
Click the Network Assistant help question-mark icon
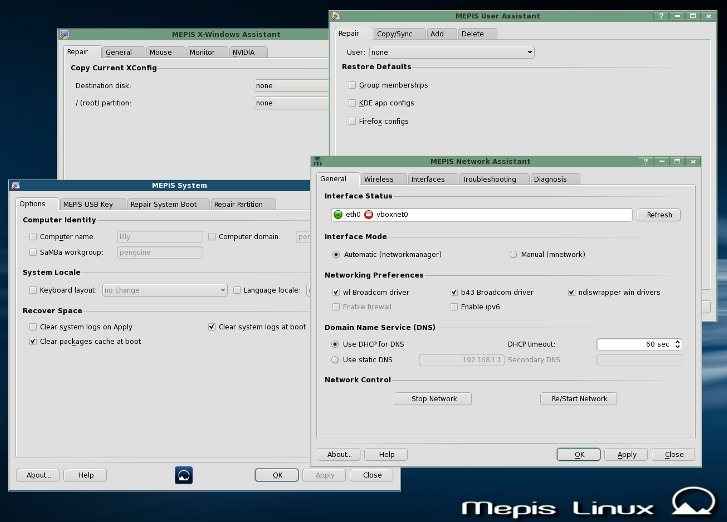[x=645, y=161]
